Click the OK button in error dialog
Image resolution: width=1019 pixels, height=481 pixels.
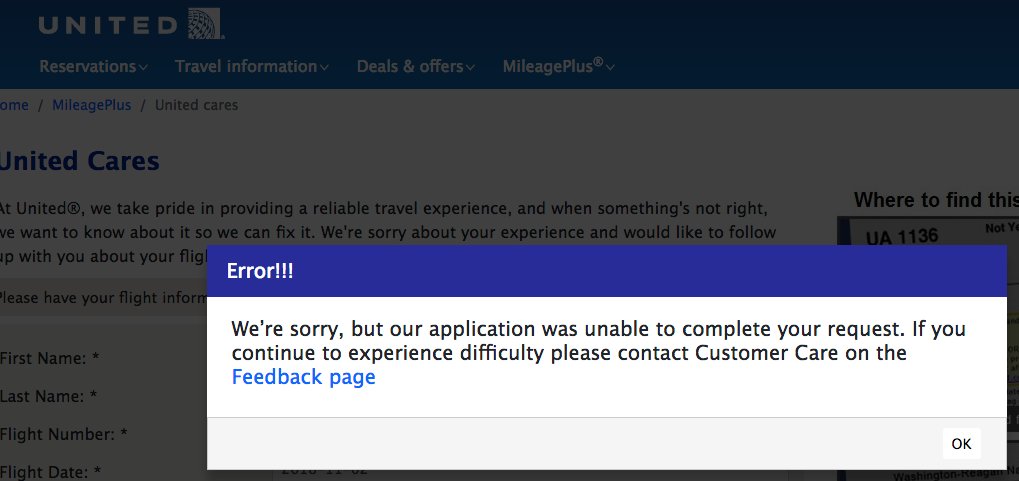click(961, 443)
